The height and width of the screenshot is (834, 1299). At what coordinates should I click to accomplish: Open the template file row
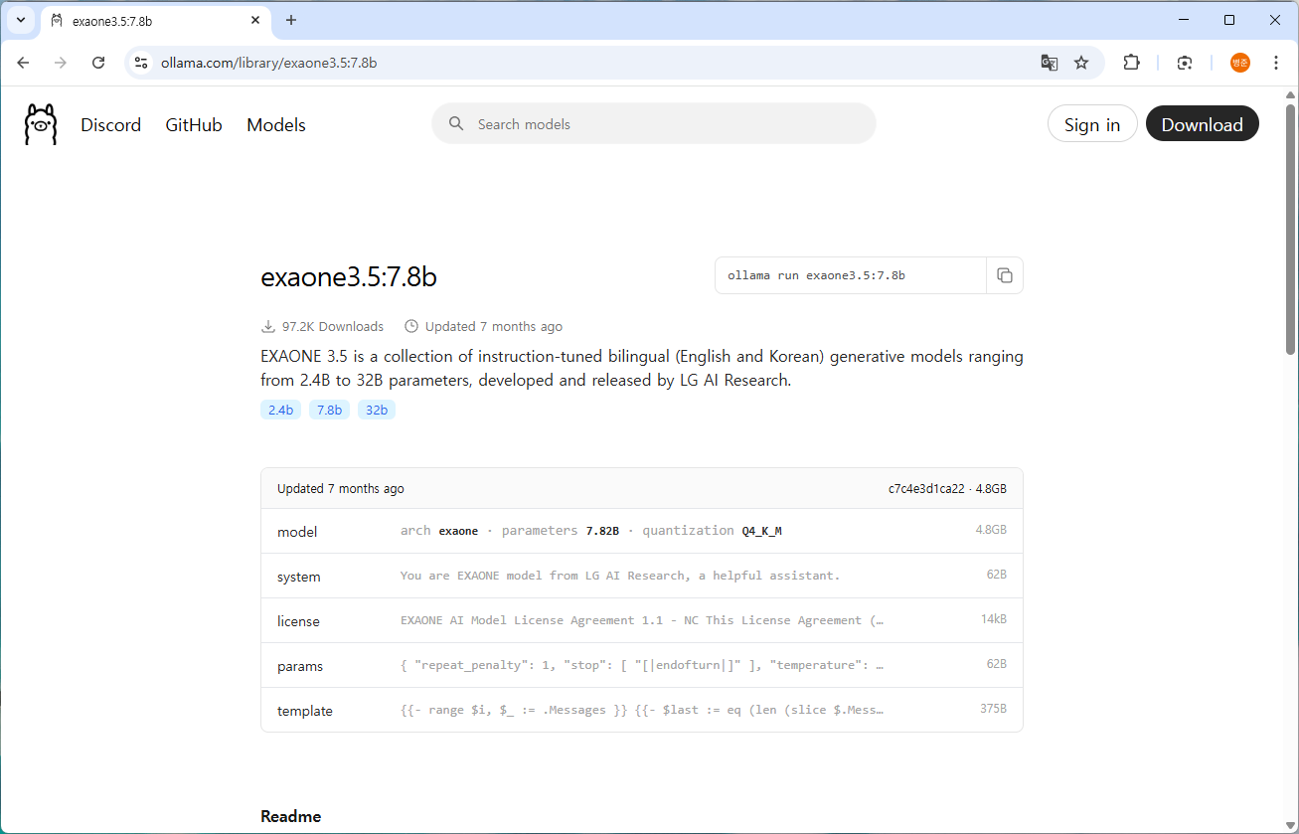(x=642, y=710)
